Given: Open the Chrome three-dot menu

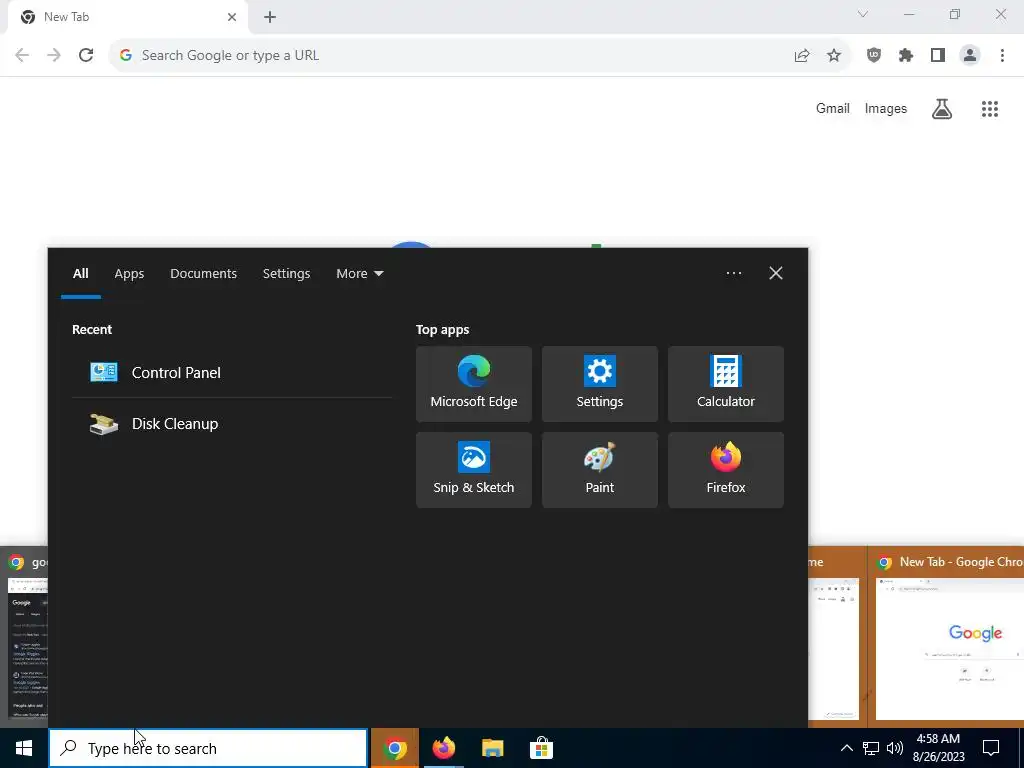Looking at the screenshot, I should pyautogui.click(x=1002, y=56).
